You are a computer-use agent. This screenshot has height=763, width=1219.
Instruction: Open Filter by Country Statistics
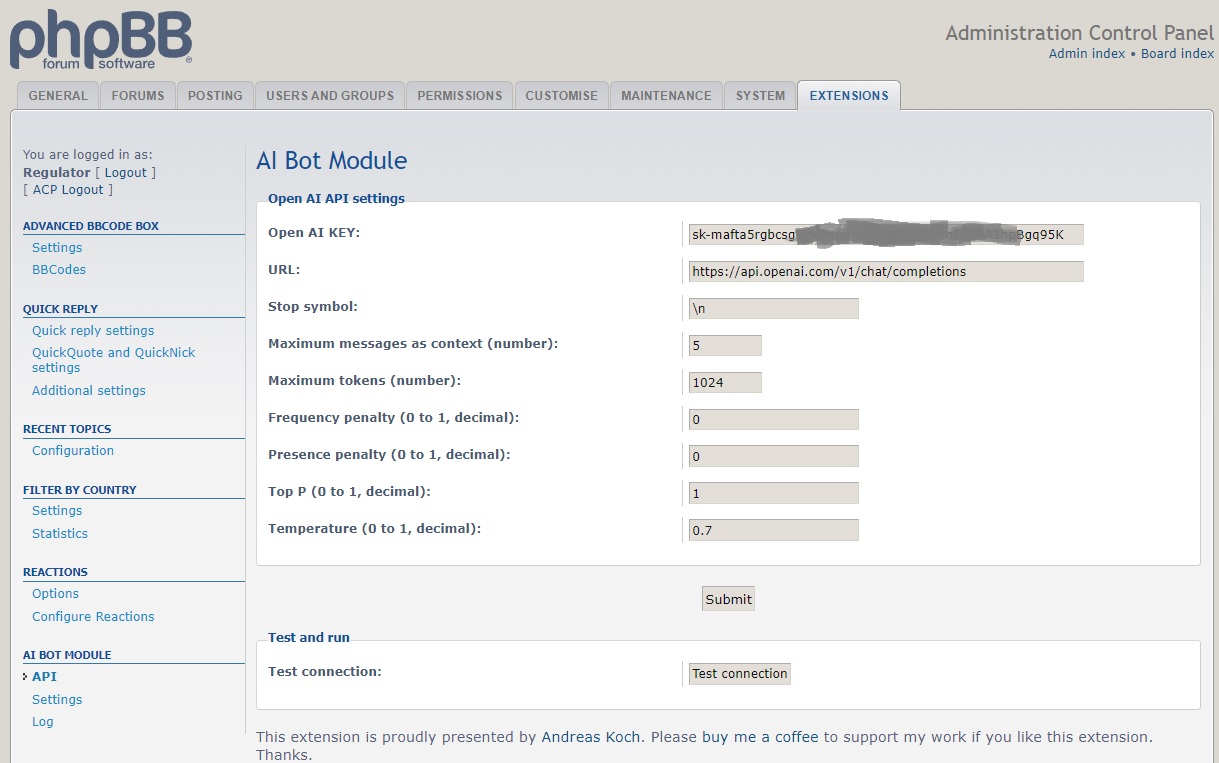click(x=60, y=534)
